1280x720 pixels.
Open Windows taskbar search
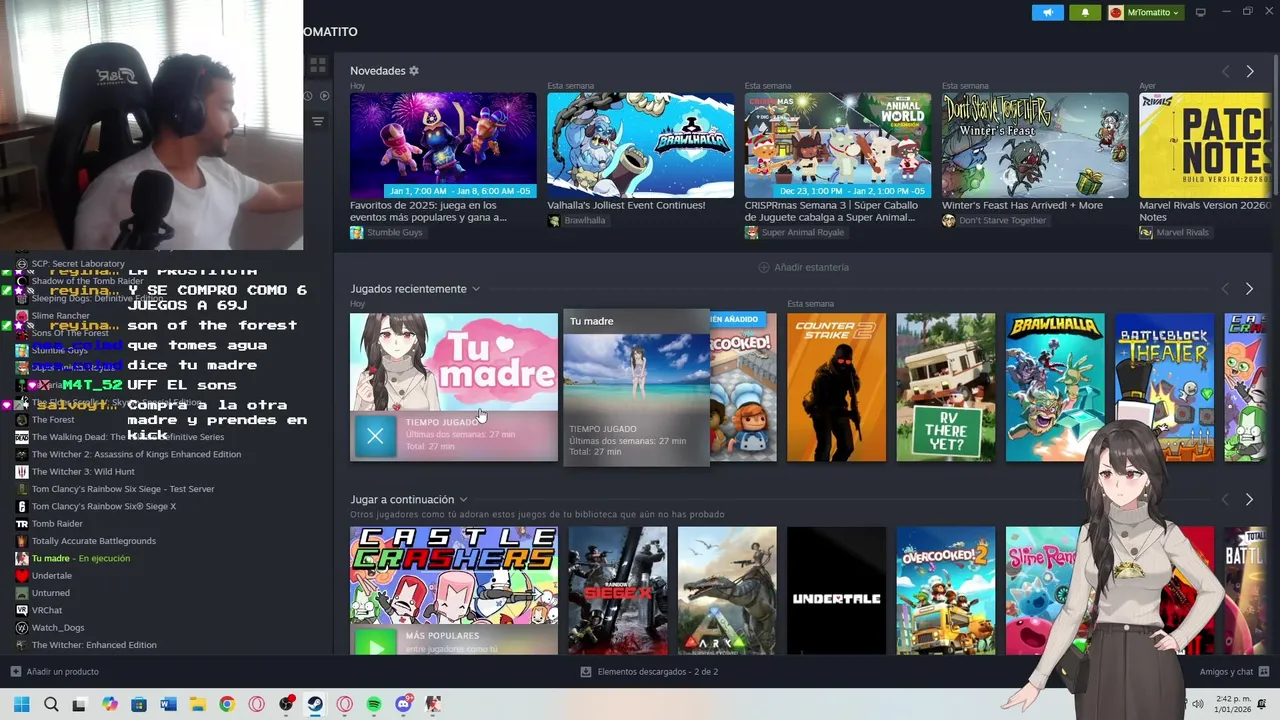click(x=51, y=704)
